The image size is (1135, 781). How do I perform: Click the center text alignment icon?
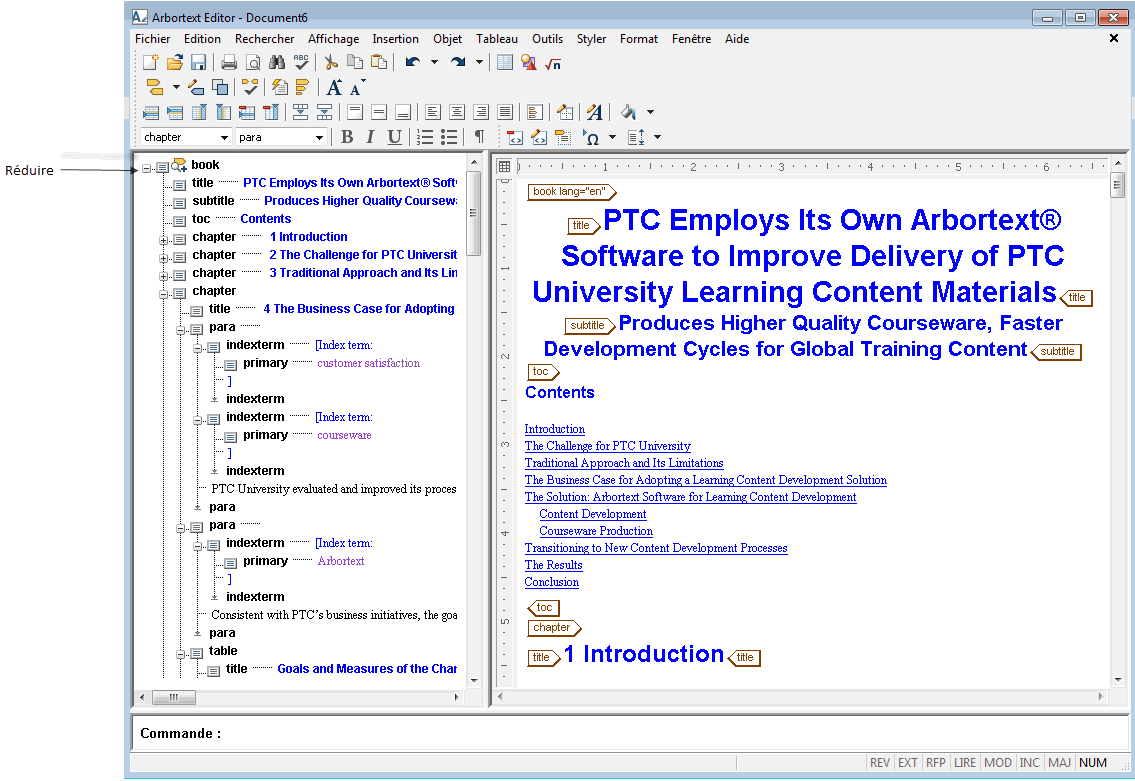457,112
